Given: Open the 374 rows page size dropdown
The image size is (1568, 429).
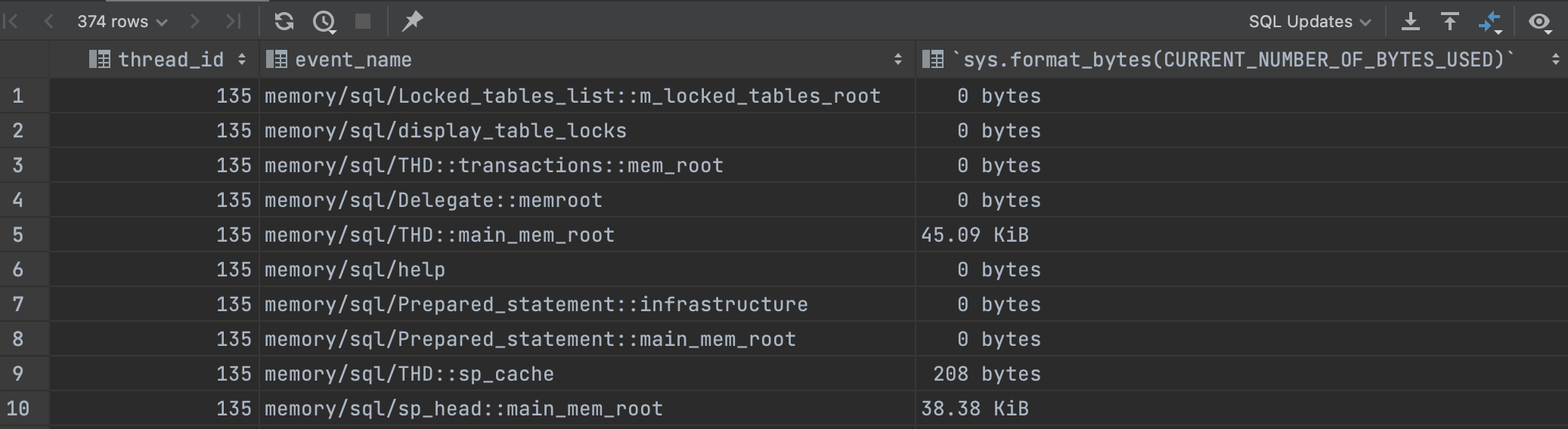Looking at the screenshot, I should pos(122,22).
